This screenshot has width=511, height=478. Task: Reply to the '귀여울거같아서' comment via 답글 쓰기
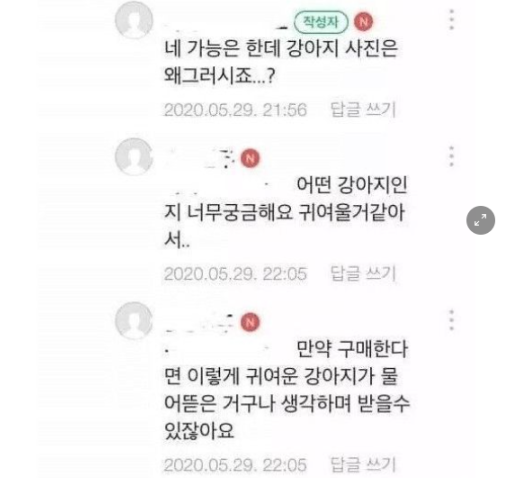363,274
